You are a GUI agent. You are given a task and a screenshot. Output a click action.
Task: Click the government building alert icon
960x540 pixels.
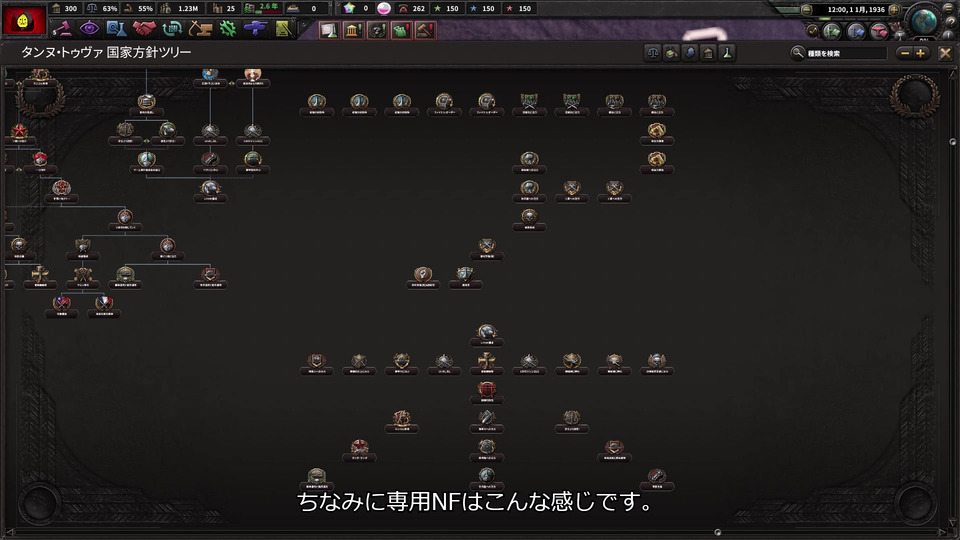click(353, 30)
